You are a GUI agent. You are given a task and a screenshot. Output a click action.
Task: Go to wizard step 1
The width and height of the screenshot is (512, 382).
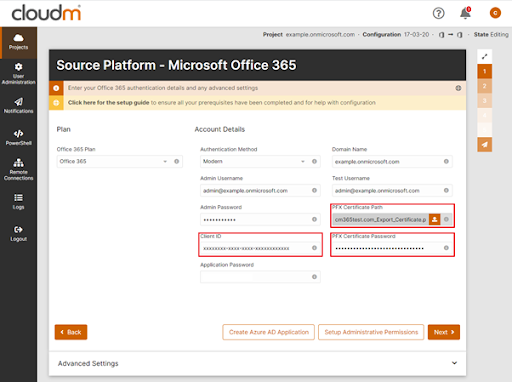point(484,71)
